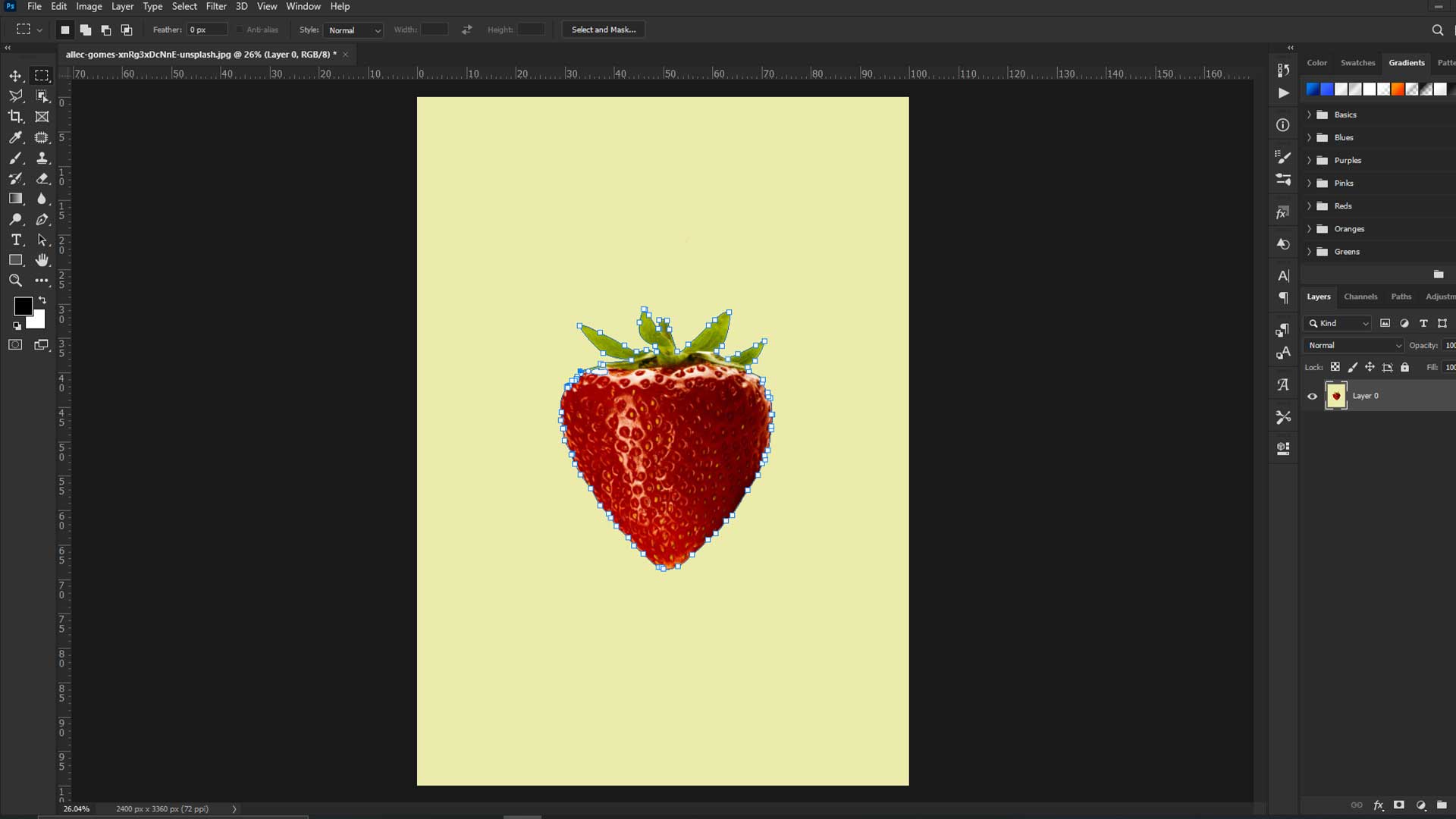Select the Move tool
The image size is (1456, 819).
pyautogui.click(x=16, y=75)
